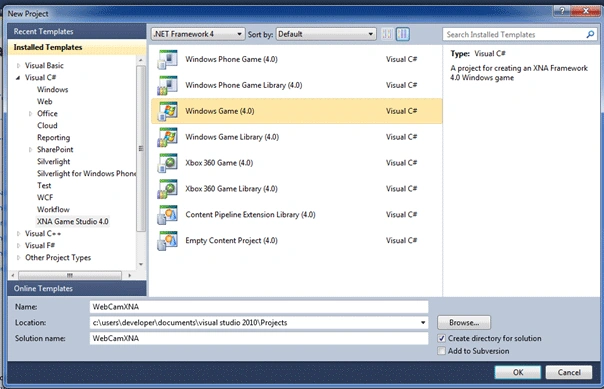Screen dimensions: 604x389
Task: Collapse the Visual C# tree node
Action: pos(18,77)
